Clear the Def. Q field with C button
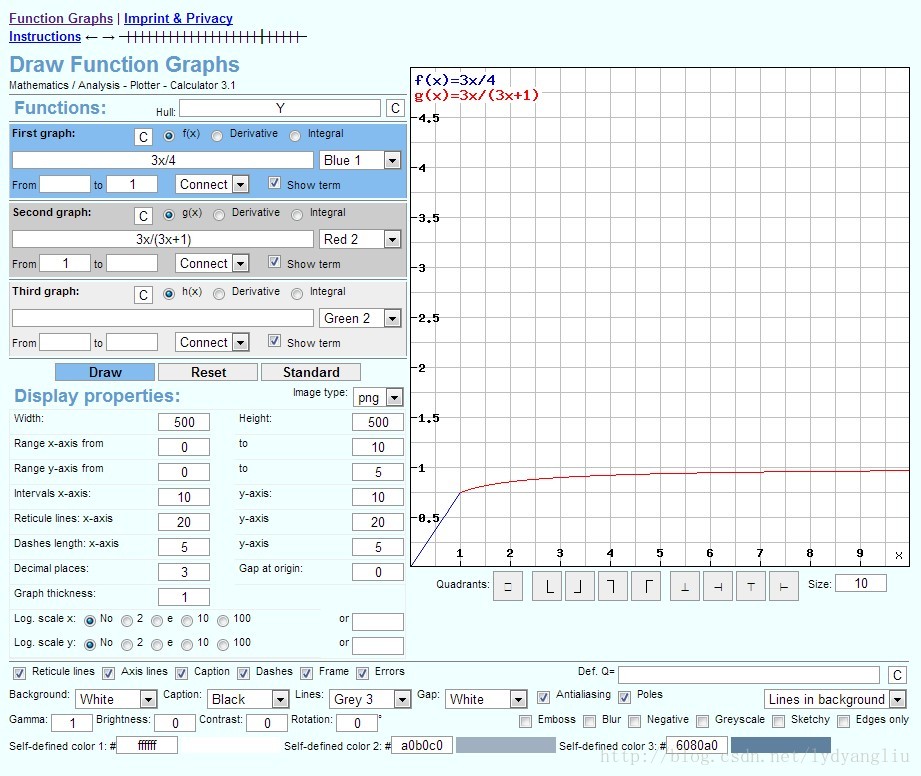 click(897, 675)
